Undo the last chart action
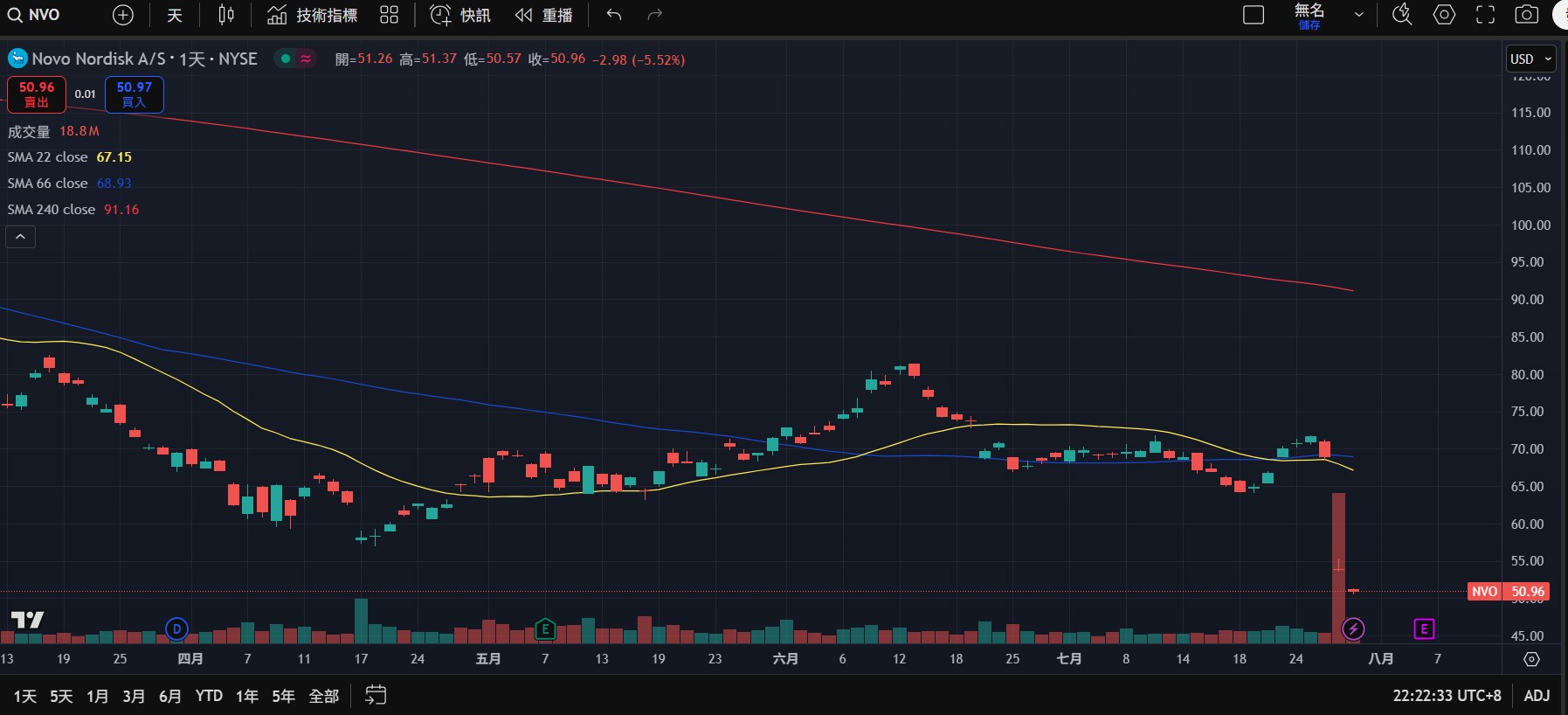Image resolution: width=1568 pixels, height=715 pixels. click(614, 15)
